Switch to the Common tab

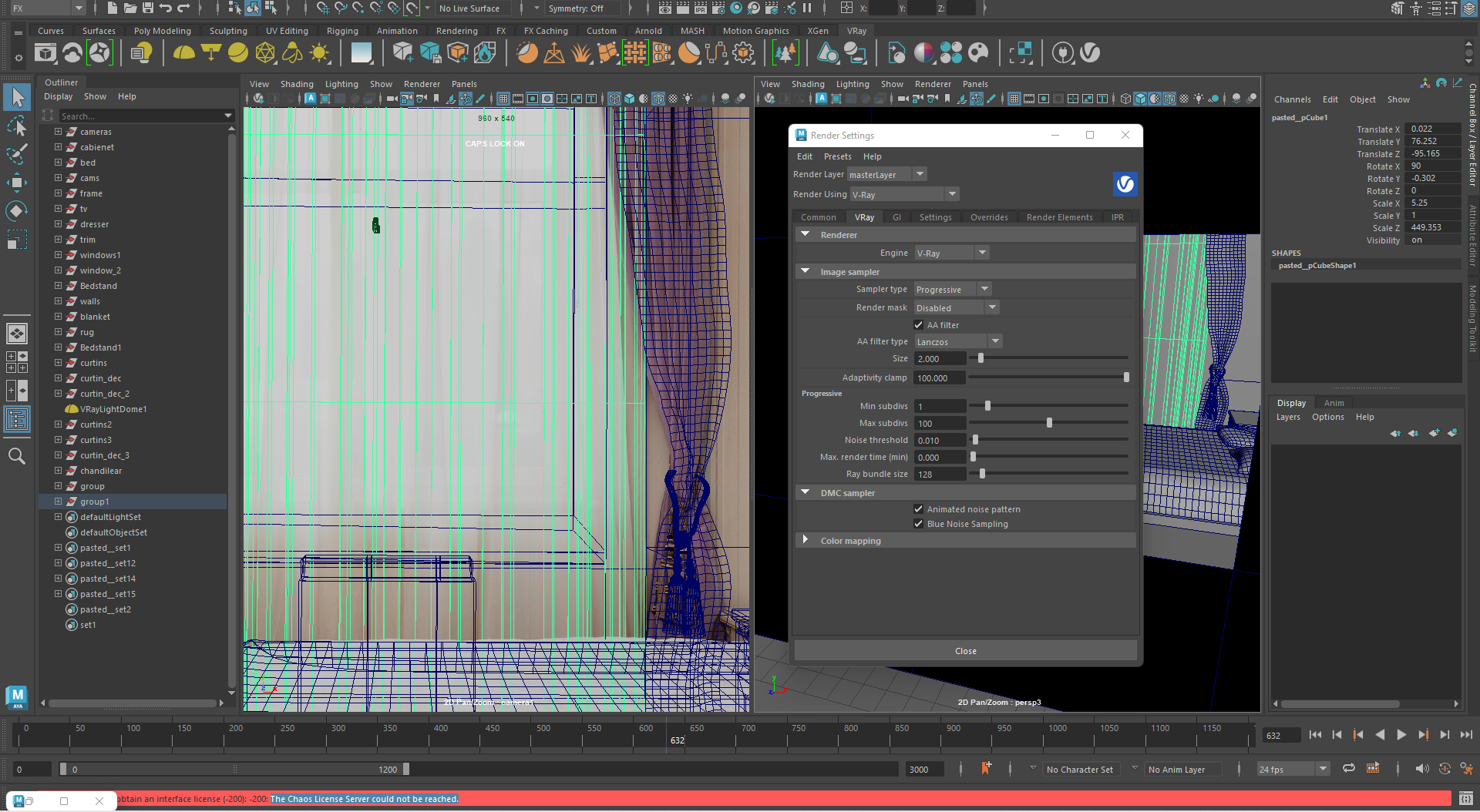tap(818, 217)
